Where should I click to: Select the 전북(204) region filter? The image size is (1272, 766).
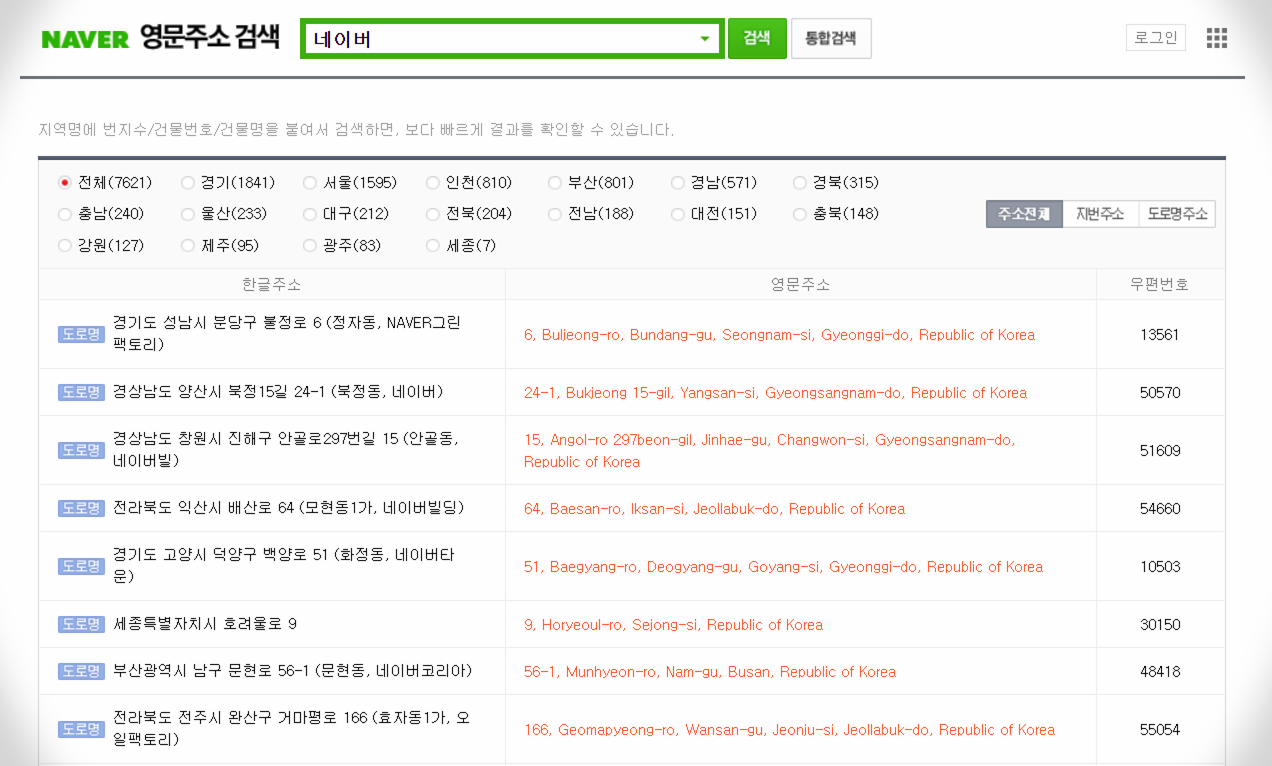point(433,214)
